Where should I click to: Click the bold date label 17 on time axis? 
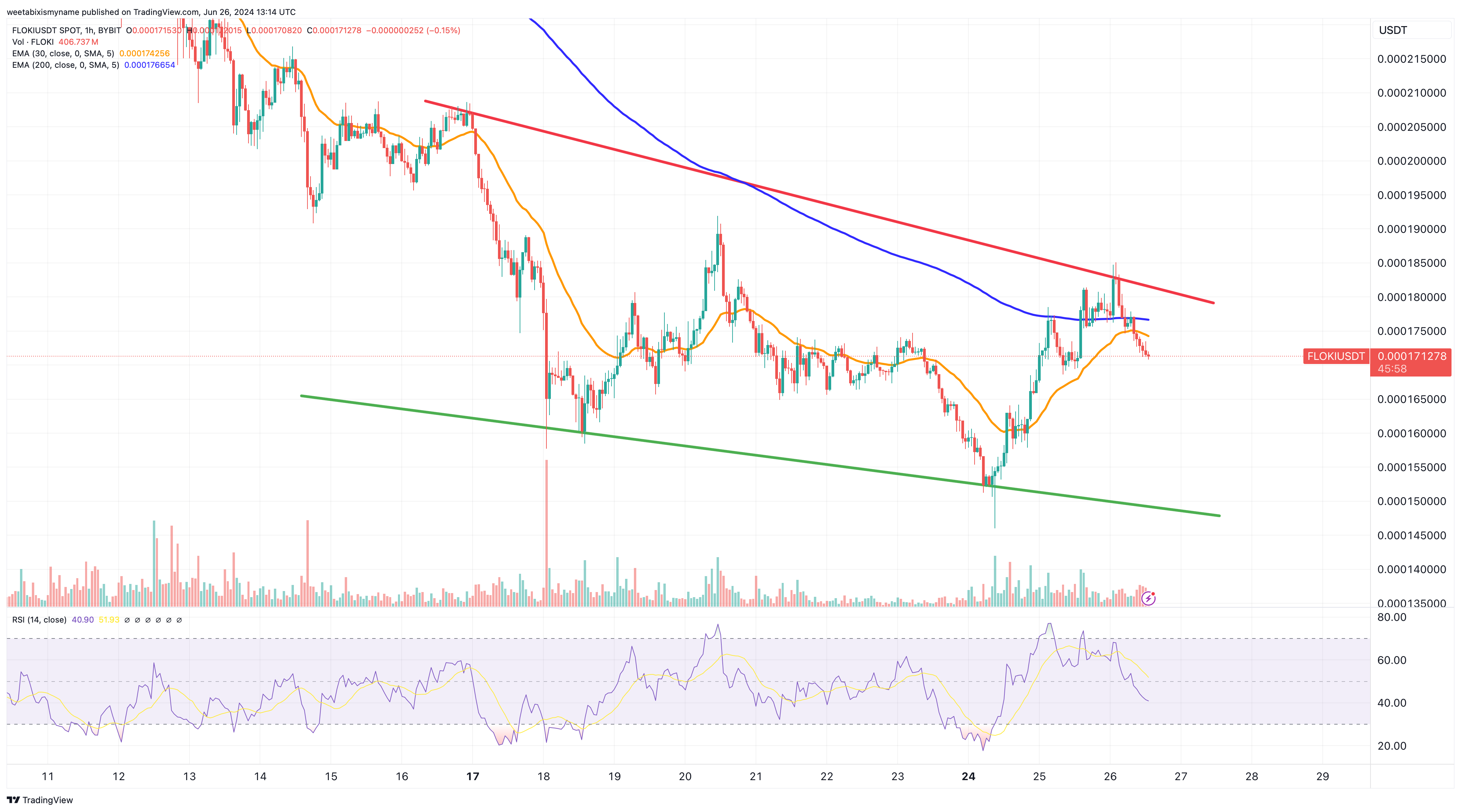473,776
